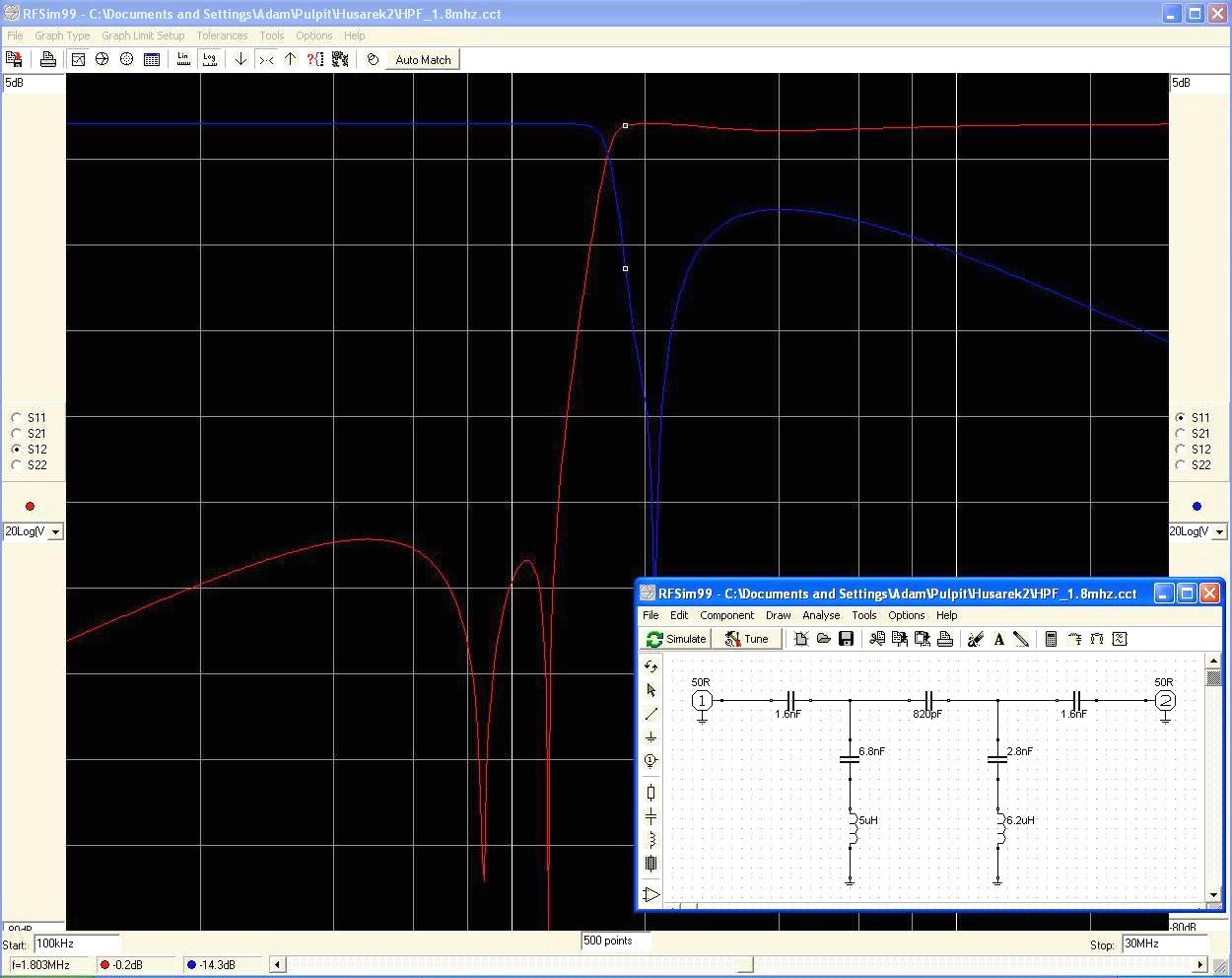Click the Auto Match button
This screenshot has width=1232, height=978.
point(423,59)
